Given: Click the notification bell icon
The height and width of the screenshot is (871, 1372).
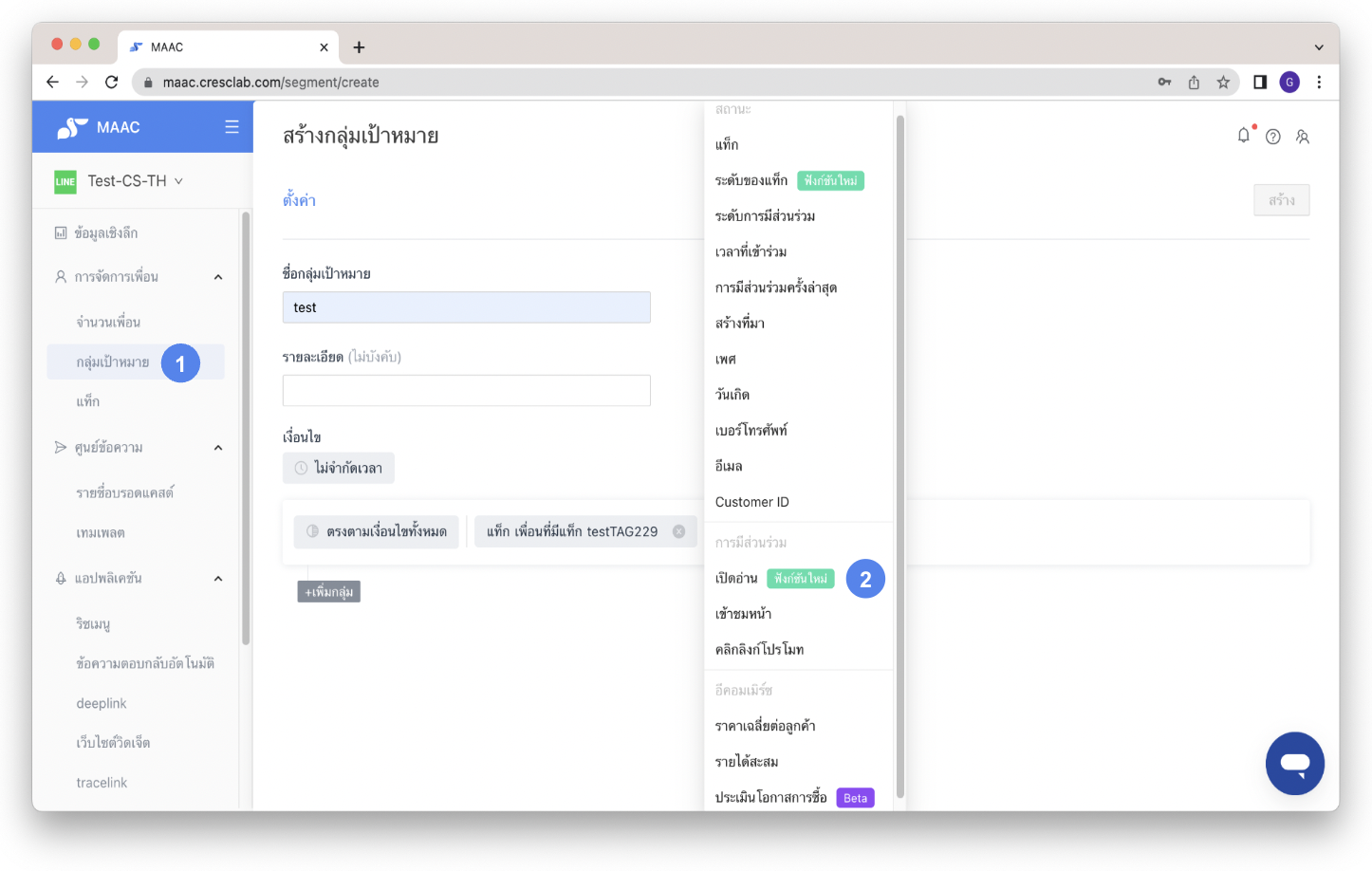Looking at the screenshot, I should pyautogui.click(x=1243, y=136).
